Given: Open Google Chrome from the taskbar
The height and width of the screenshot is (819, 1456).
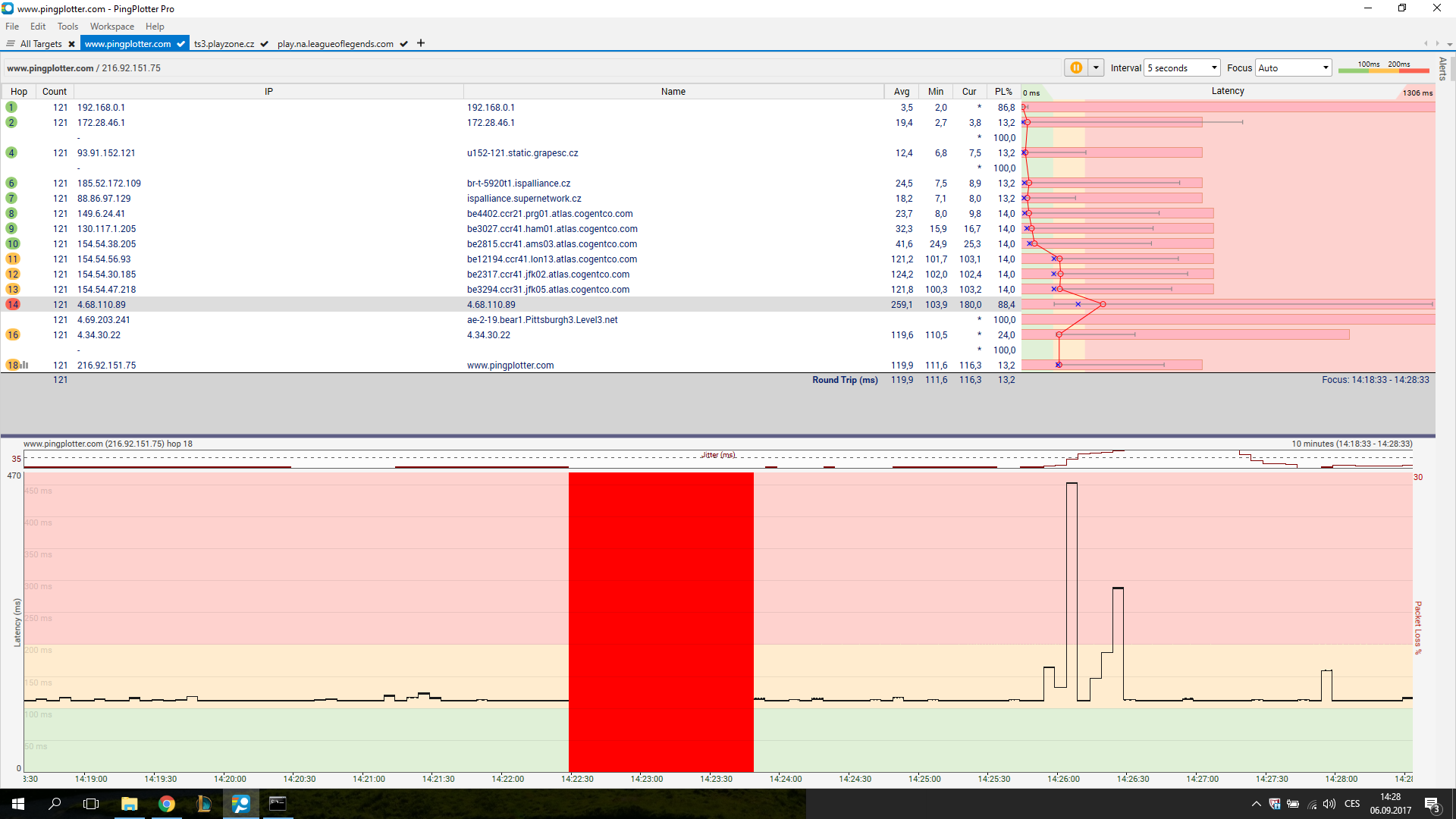Looking at the screenshot, I should coord(166,804).
